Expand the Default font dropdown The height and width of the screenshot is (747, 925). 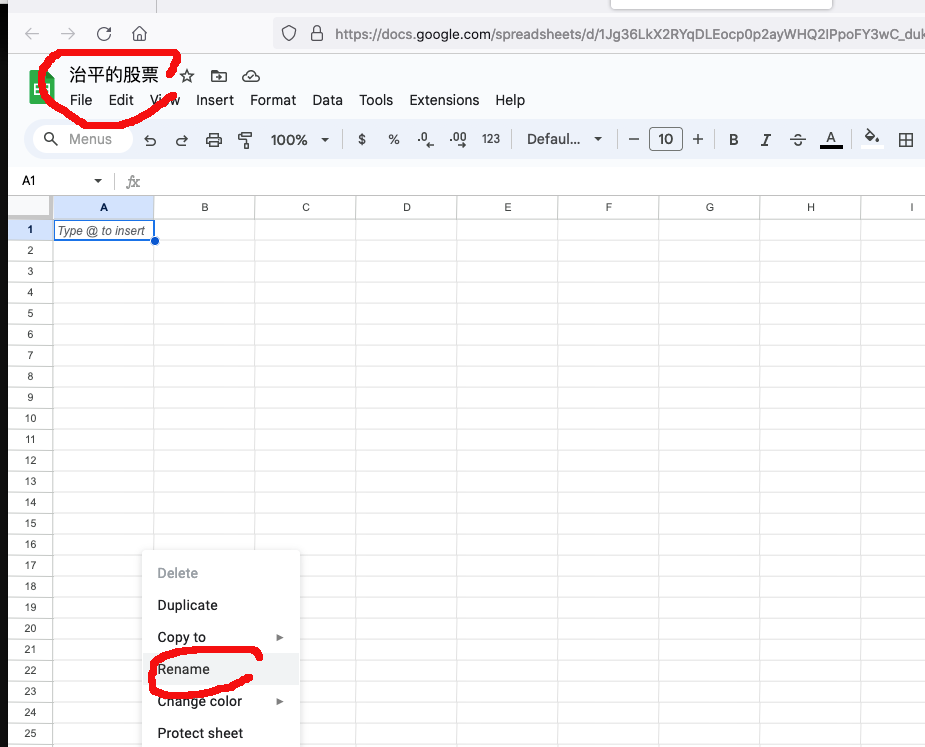click(565, 140)
